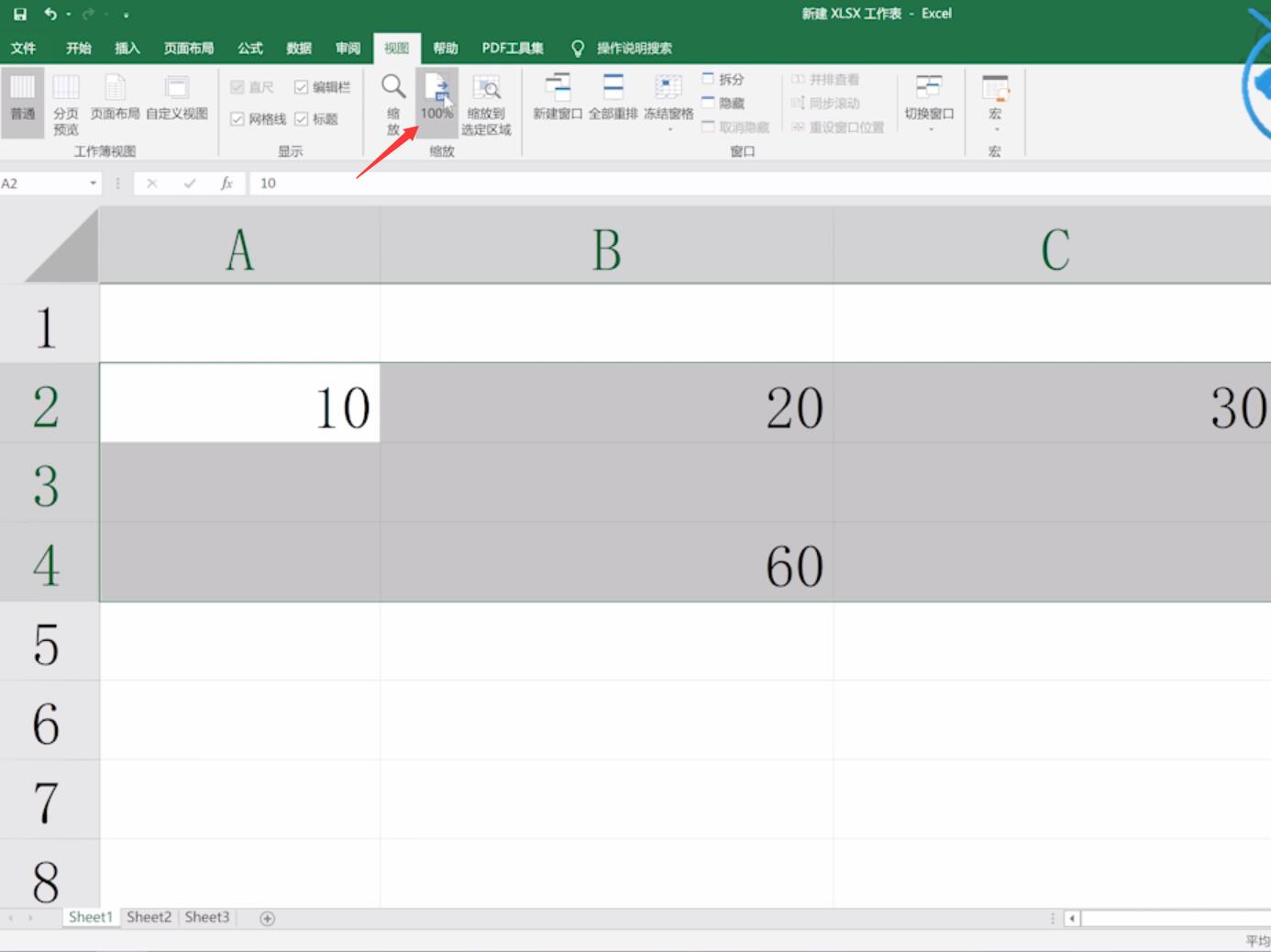
Task: Add a new sheet with plus icon
Action: (x=268, y=918)
